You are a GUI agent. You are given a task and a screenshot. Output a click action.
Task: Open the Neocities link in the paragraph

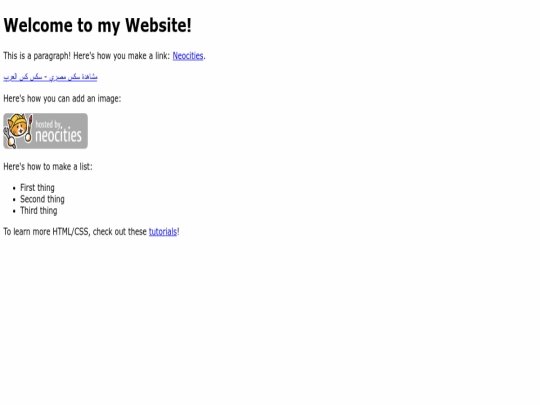pos(188,56)
